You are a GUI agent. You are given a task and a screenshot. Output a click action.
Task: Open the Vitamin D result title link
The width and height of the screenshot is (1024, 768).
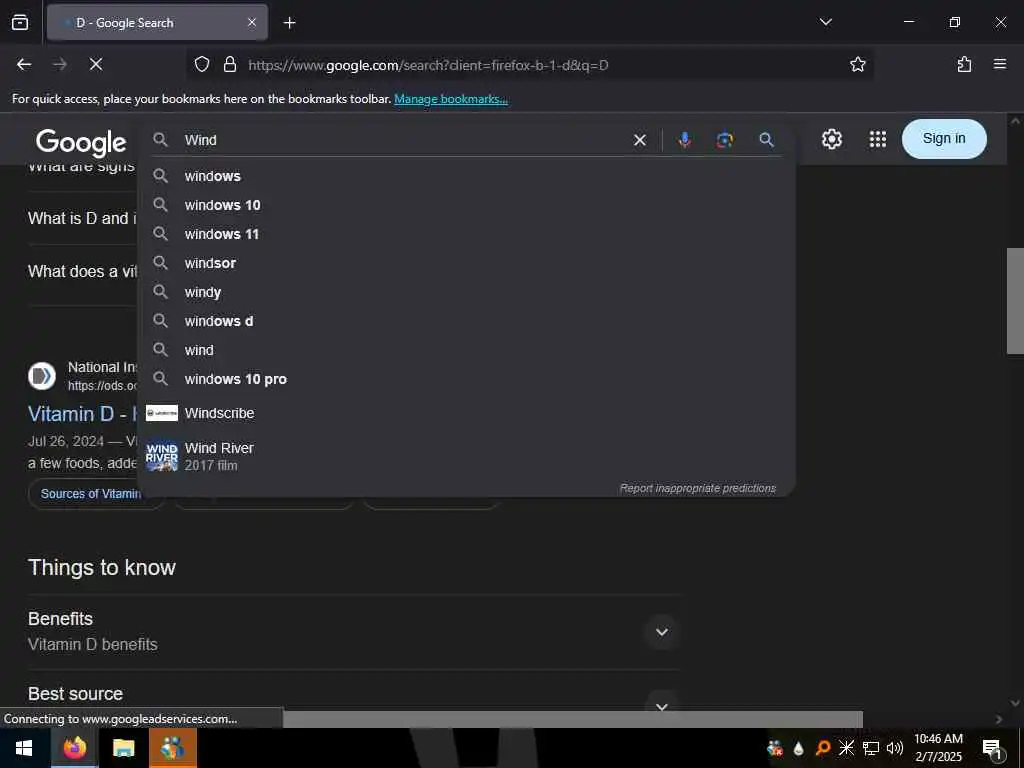click(82, 414)
